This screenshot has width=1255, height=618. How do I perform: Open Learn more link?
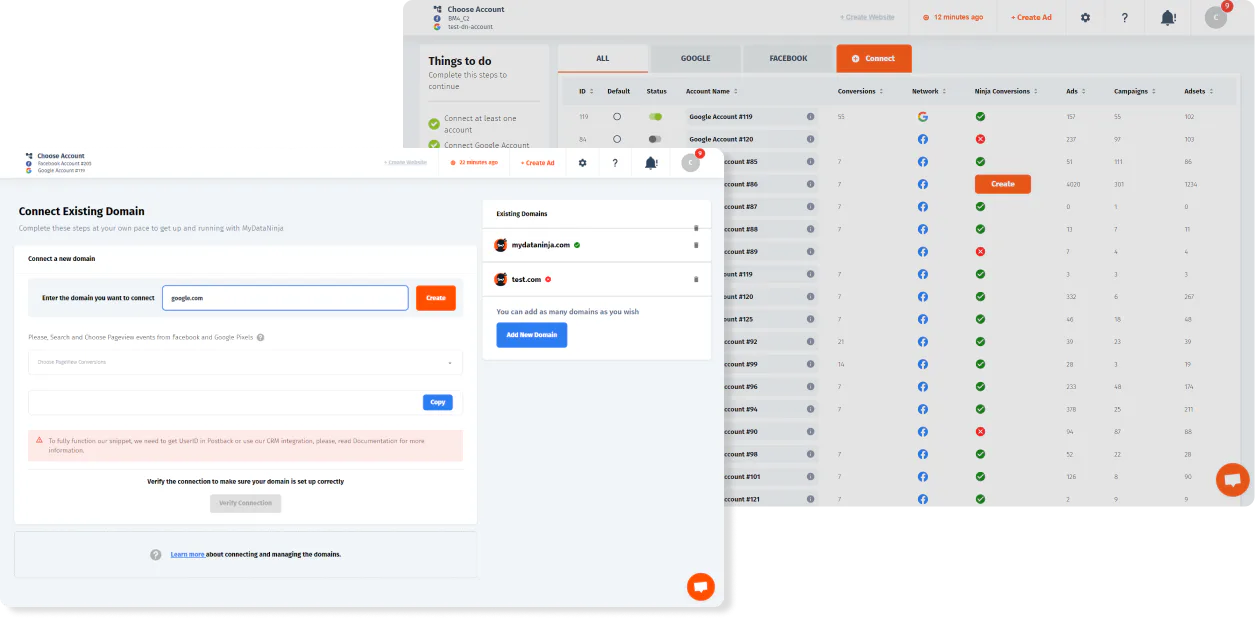(x=187, y=554)
